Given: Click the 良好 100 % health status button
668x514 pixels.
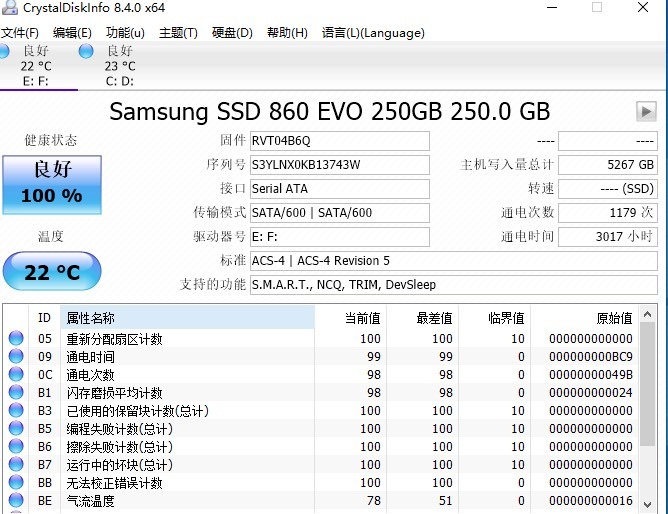Looking at the screenshot, I should pyautogui.click(x=52, y=185).
